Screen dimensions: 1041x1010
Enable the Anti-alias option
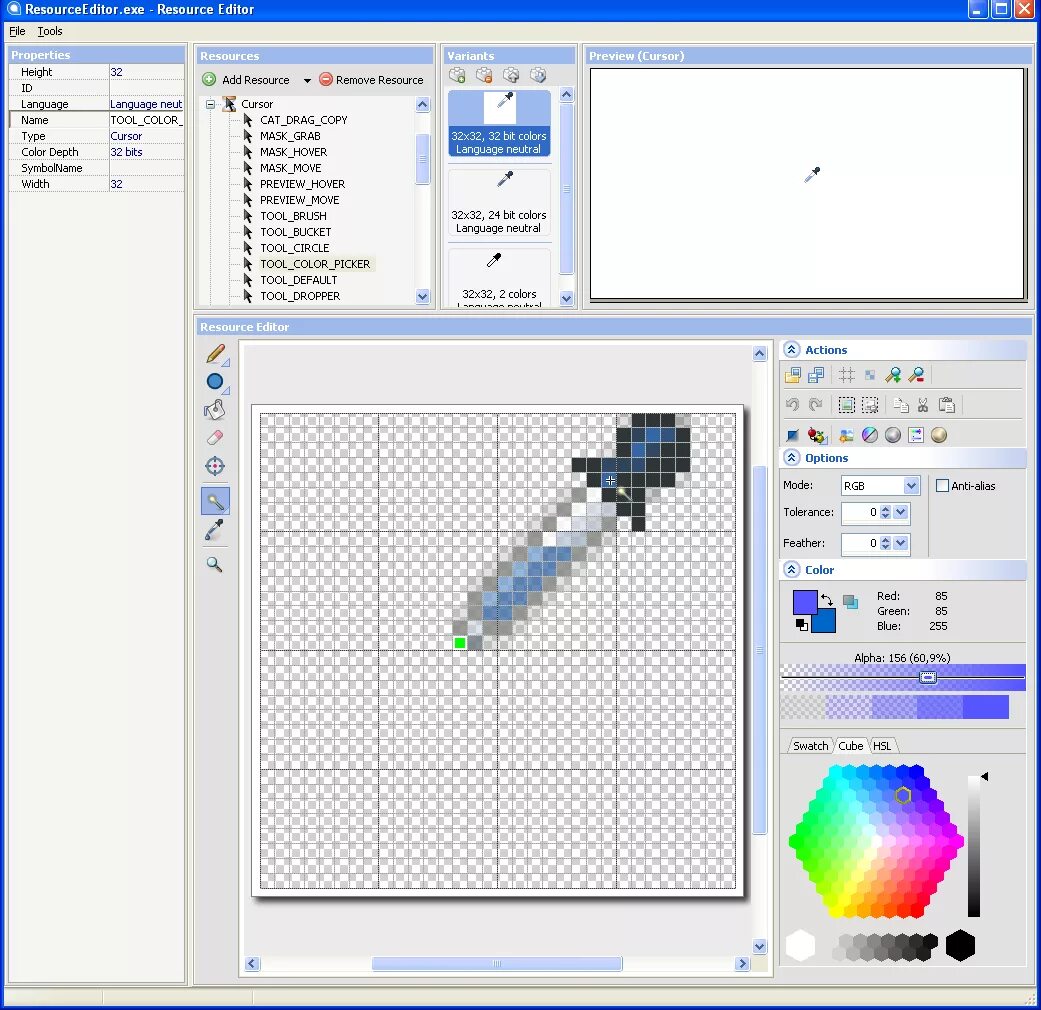(941, 485)
